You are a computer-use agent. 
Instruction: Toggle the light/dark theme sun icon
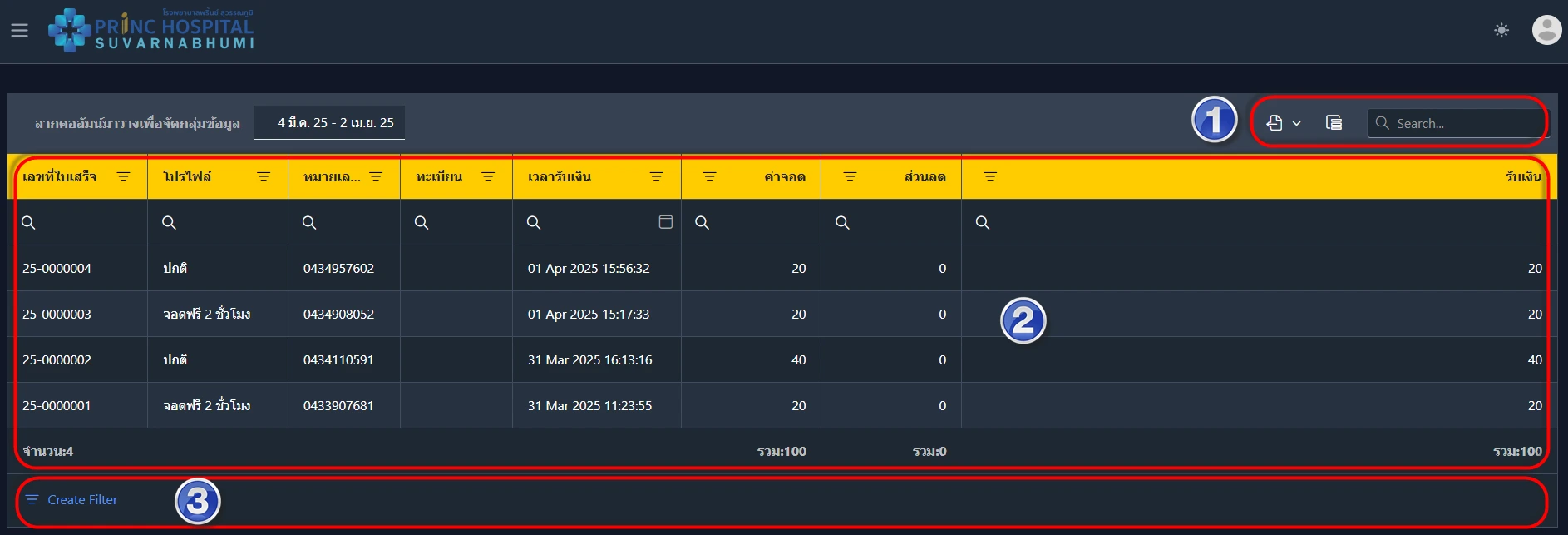(1501, 31)
